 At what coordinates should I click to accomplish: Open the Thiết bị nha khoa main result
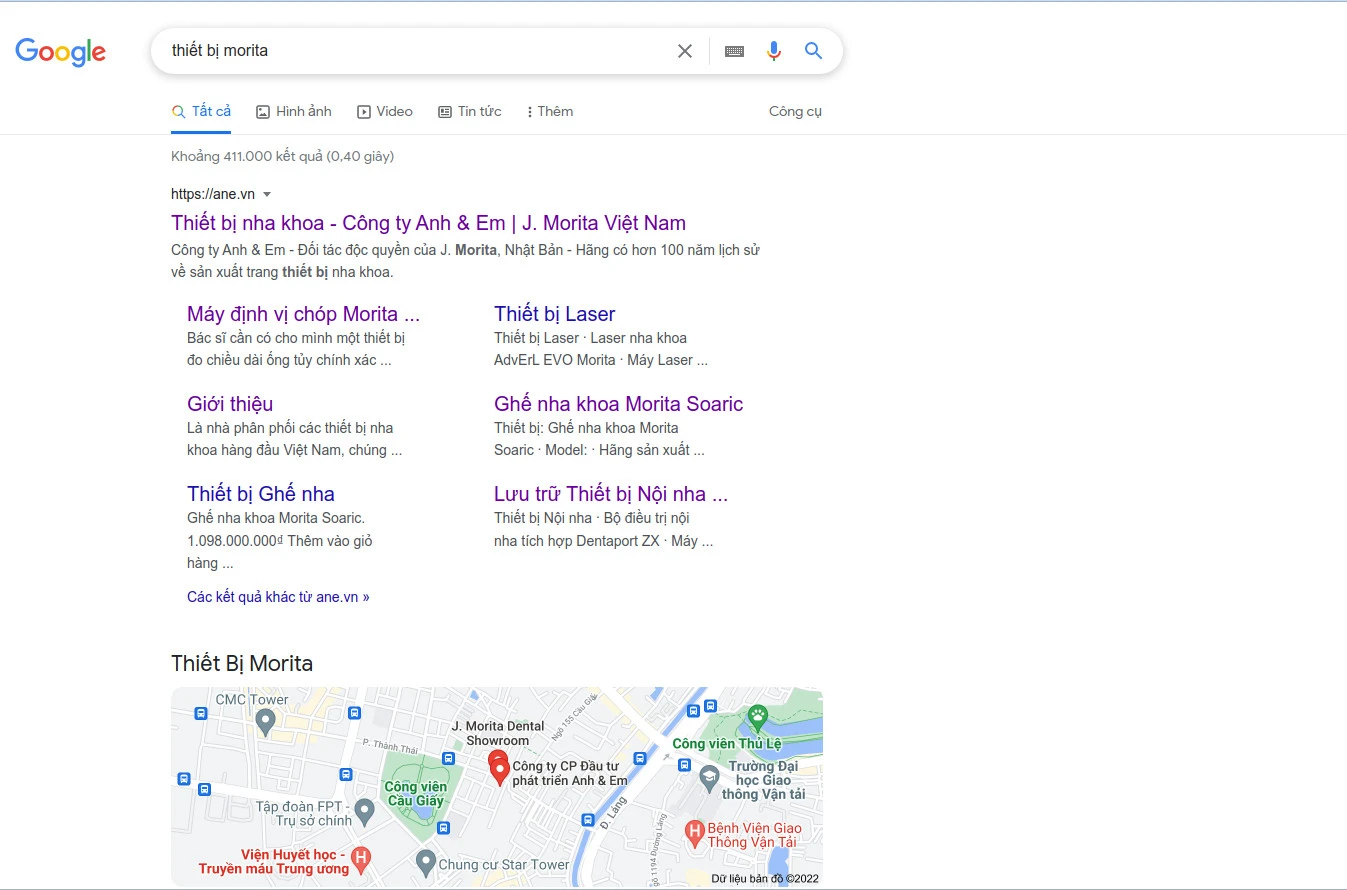click(428, 223)
